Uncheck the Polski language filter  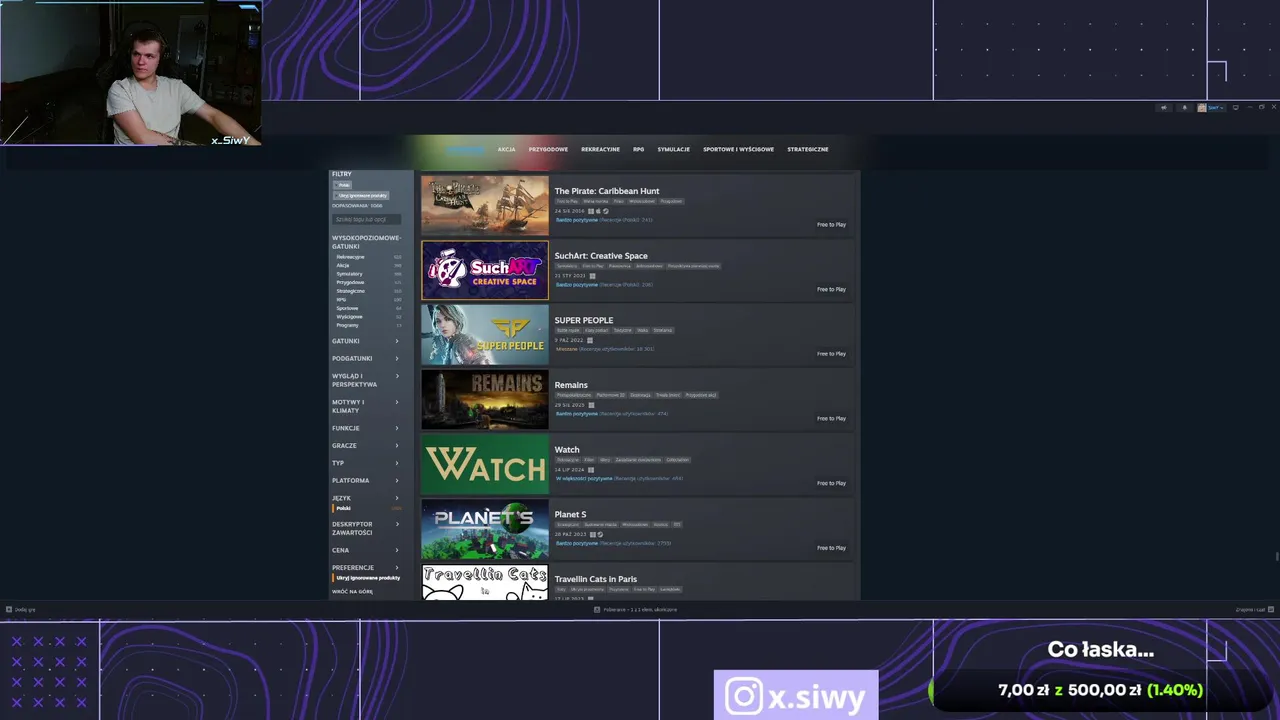[367, 508]
